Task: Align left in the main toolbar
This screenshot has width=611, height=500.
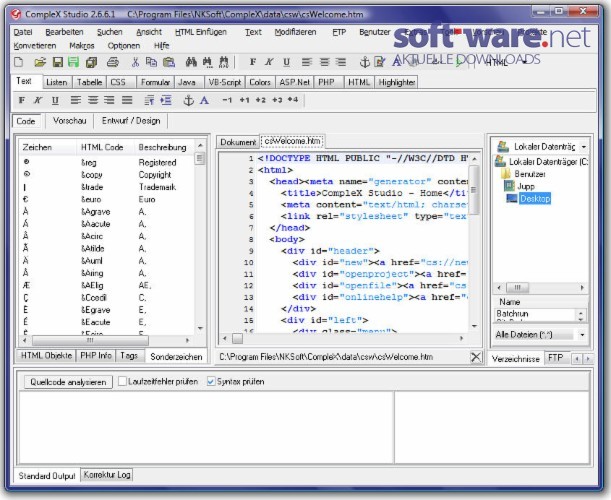Action: pyautogui.click(x=307, y=62)
